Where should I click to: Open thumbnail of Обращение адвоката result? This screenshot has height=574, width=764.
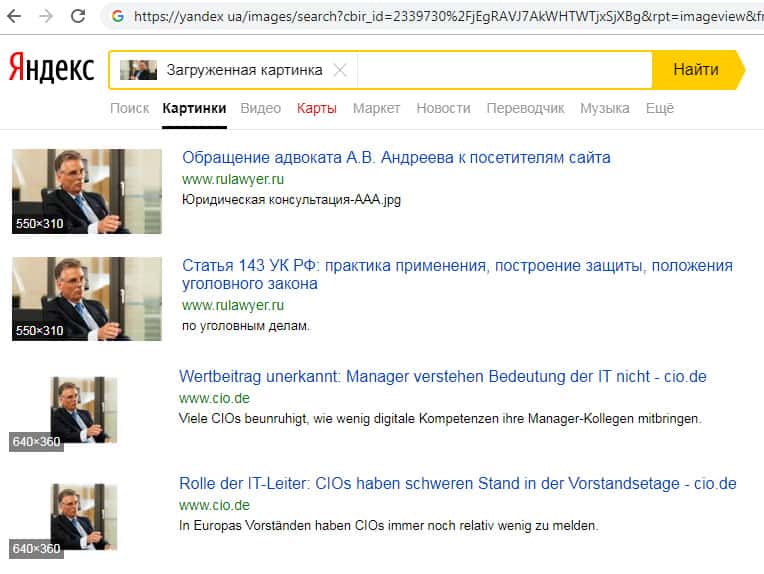coord(87,191)
